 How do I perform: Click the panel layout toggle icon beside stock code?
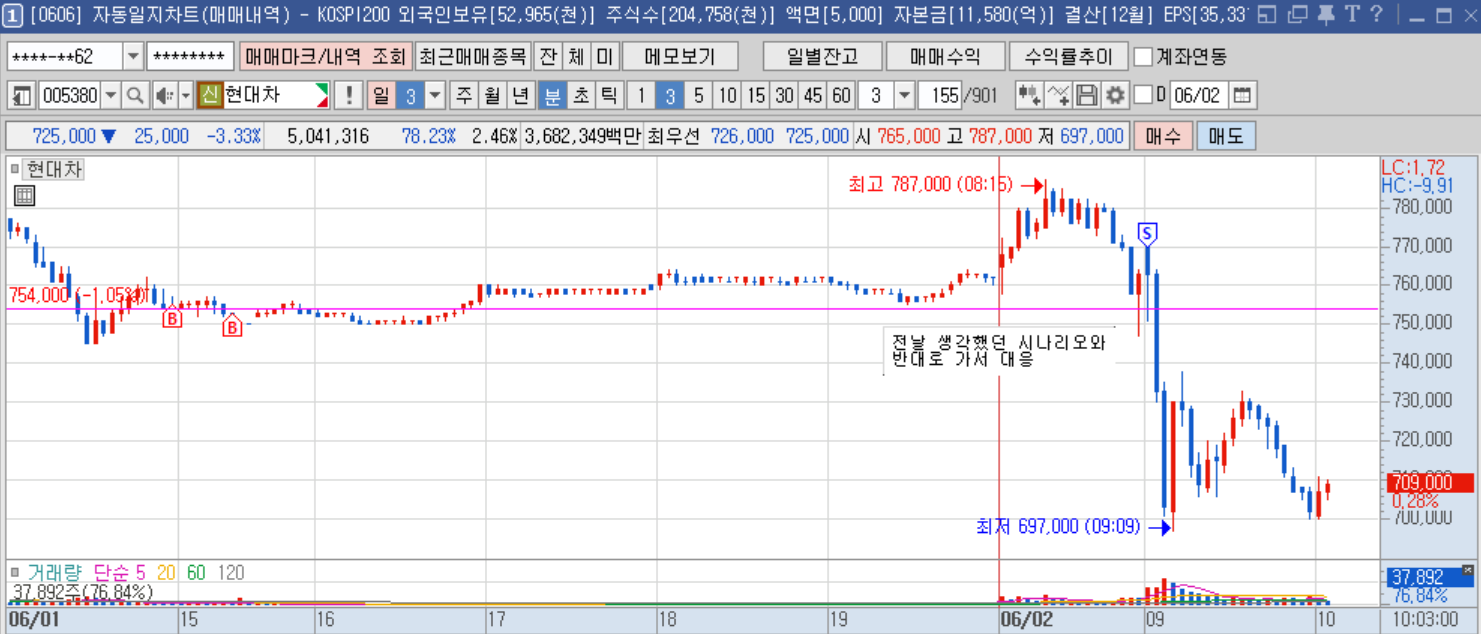(22, 96)
